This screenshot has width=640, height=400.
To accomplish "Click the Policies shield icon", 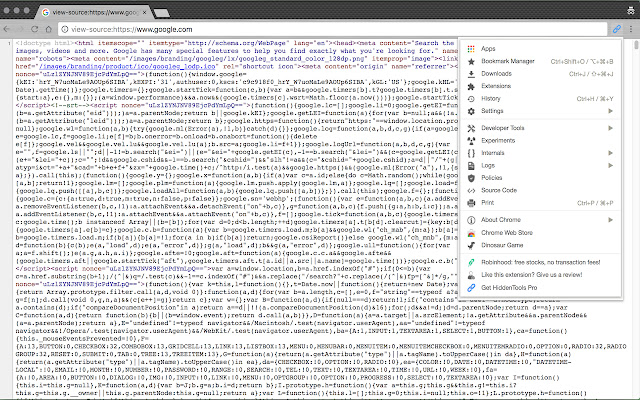I will click(x=471, y=178).
